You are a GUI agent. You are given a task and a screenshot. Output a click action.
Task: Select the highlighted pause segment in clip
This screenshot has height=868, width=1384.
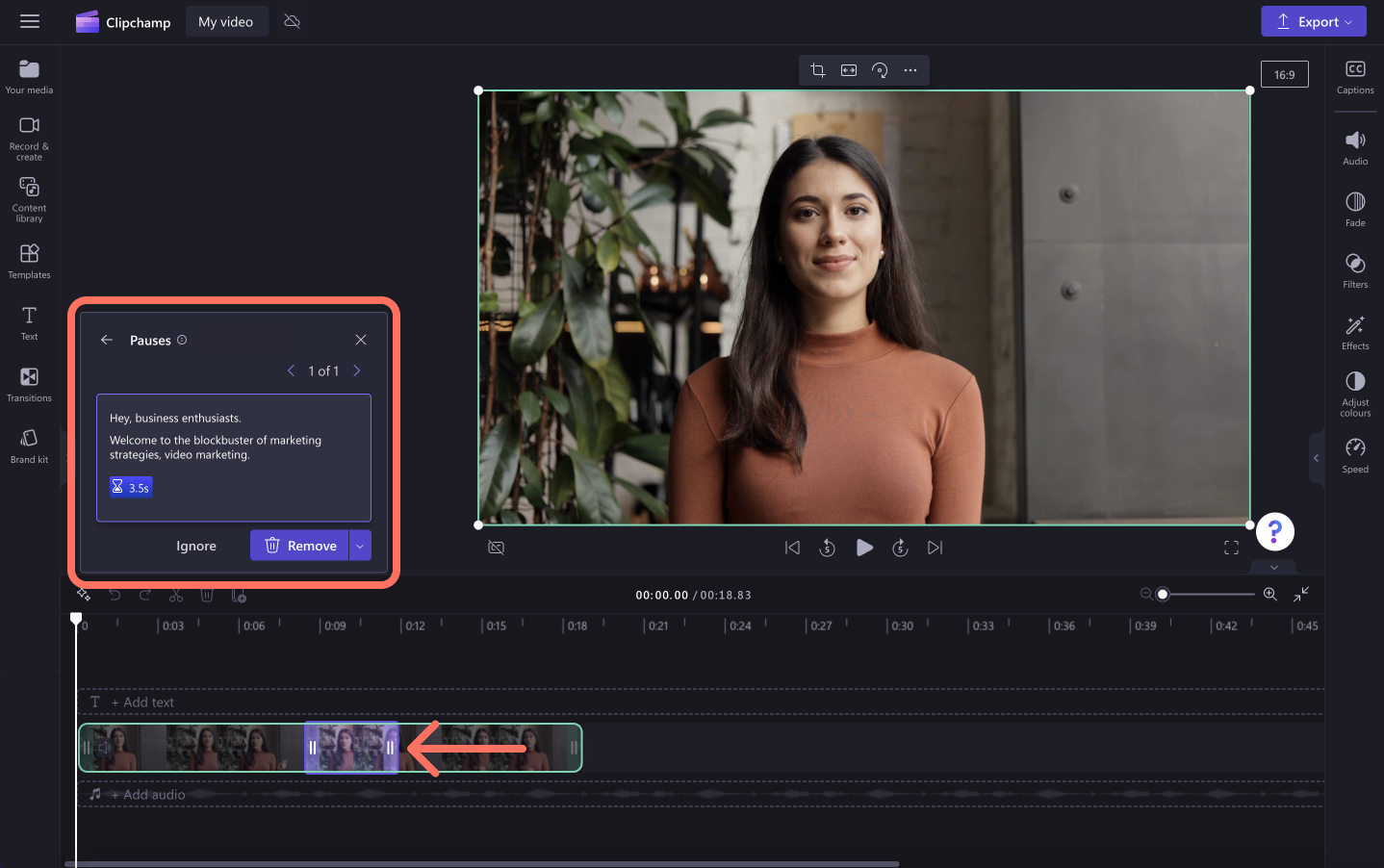pos(351,748)
